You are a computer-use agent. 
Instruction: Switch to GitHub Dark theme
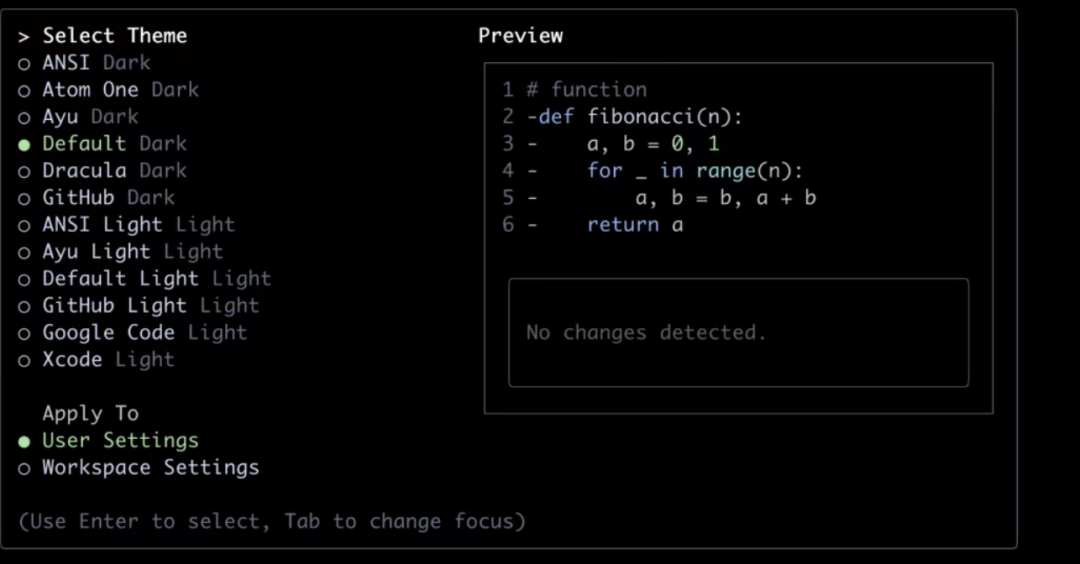coord(108,198)
